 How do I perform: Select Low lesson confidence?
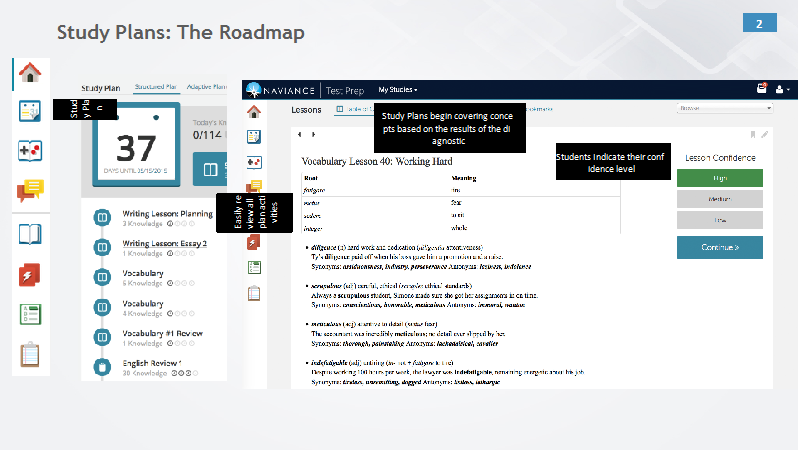point(719,220)
